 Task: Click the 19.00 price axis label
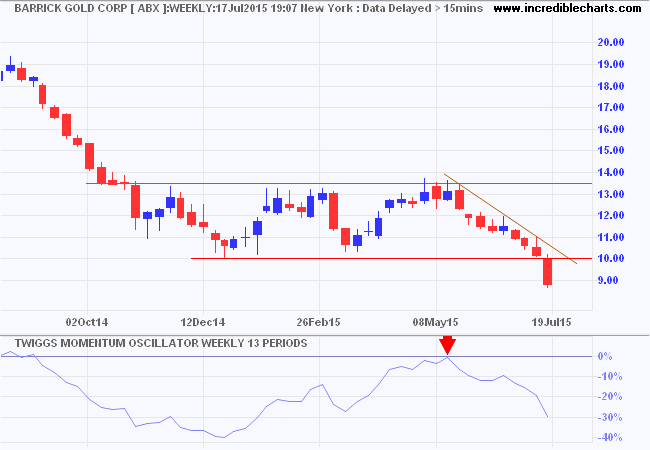(x=611, y=64)
